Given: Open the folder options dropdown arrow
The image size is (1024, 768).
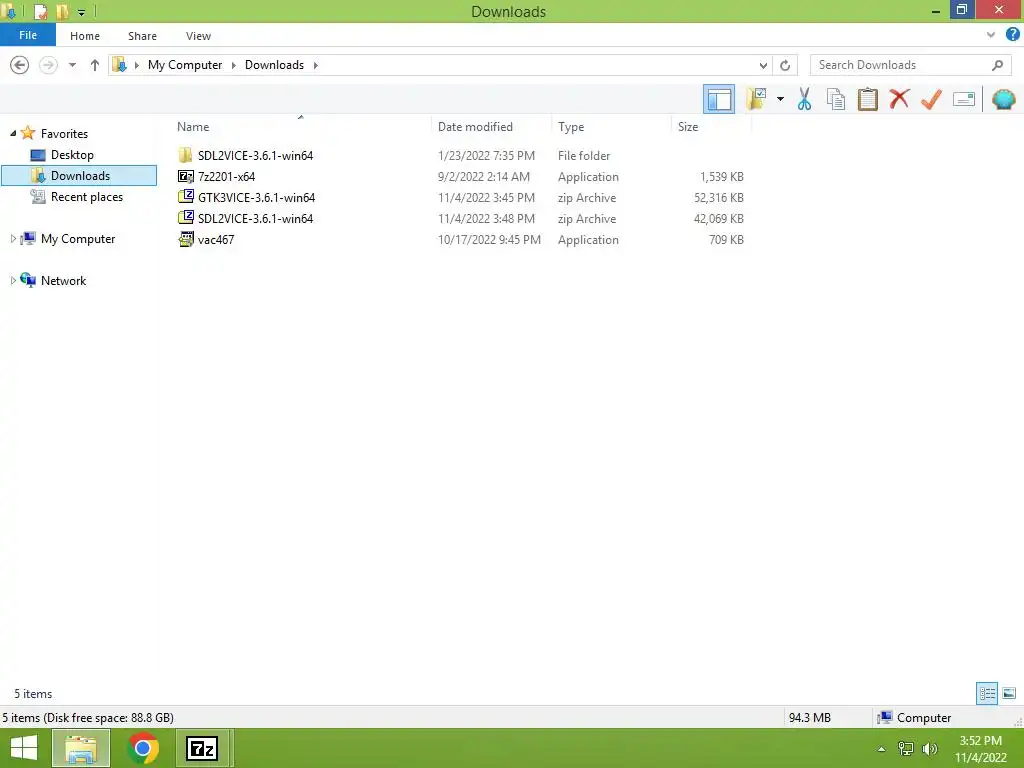Looking at the screenshot, I should [780, 99].
